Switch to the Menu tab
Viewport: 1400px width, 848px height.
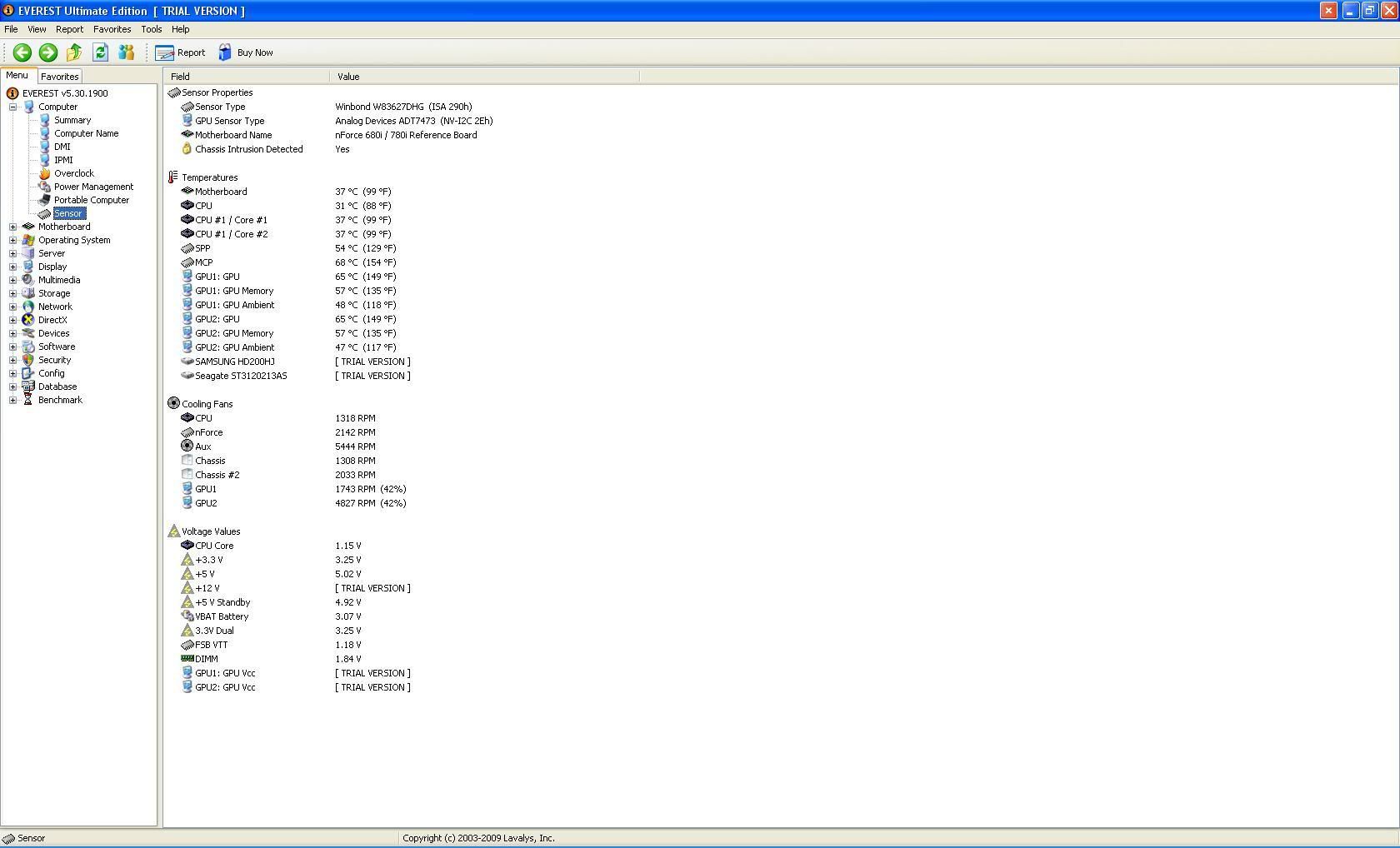tap(17, 76)
